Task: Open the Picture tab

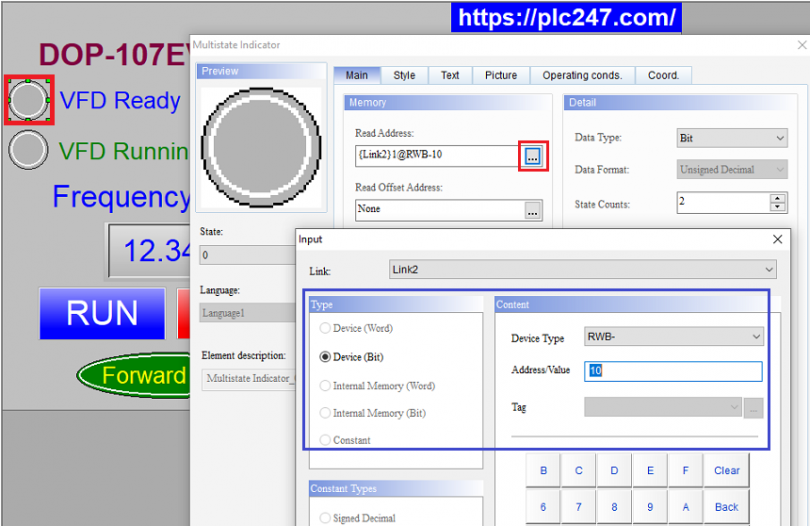Action: point(501,75)
